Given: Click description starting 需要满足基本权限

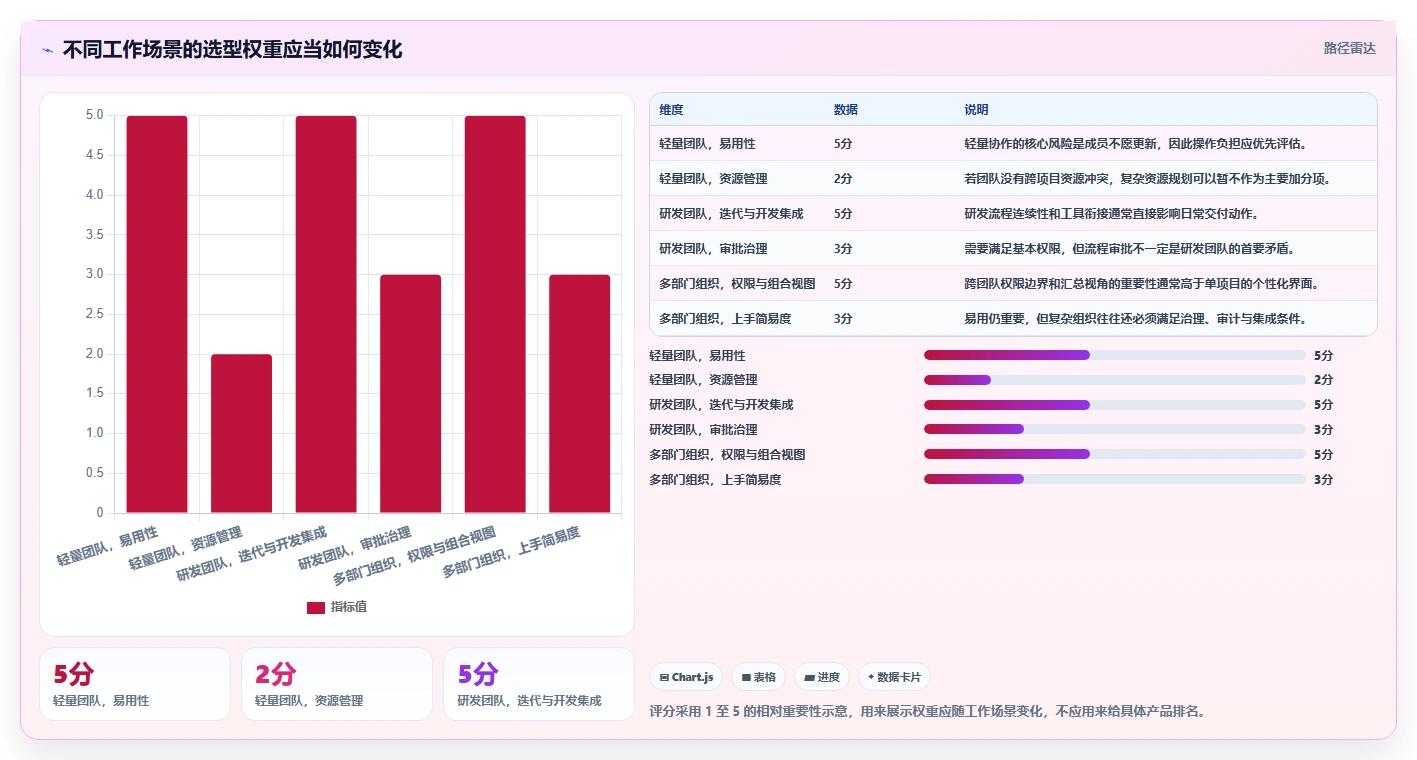Looking at the screenshot, I should coord(1129,249).
